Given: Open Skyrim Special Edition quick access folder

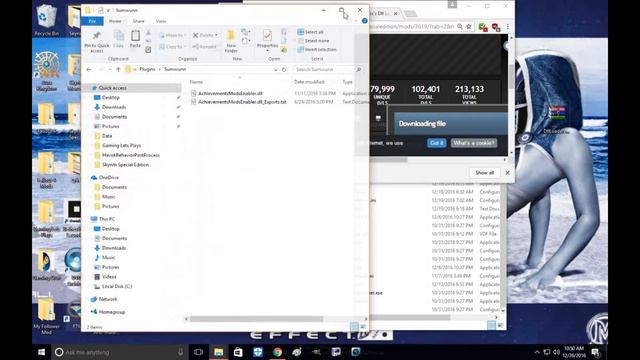Looking at the screenshot, I should [x=125, y=164].
